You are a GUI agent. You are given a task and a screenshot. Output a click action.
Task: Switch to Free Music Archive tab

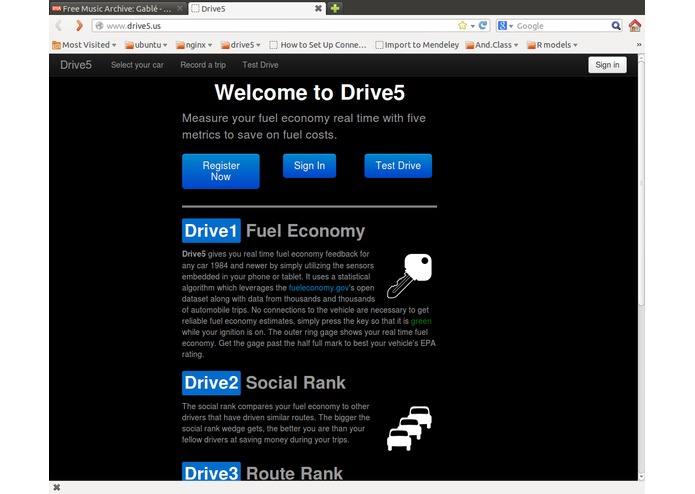click(118, 8)
